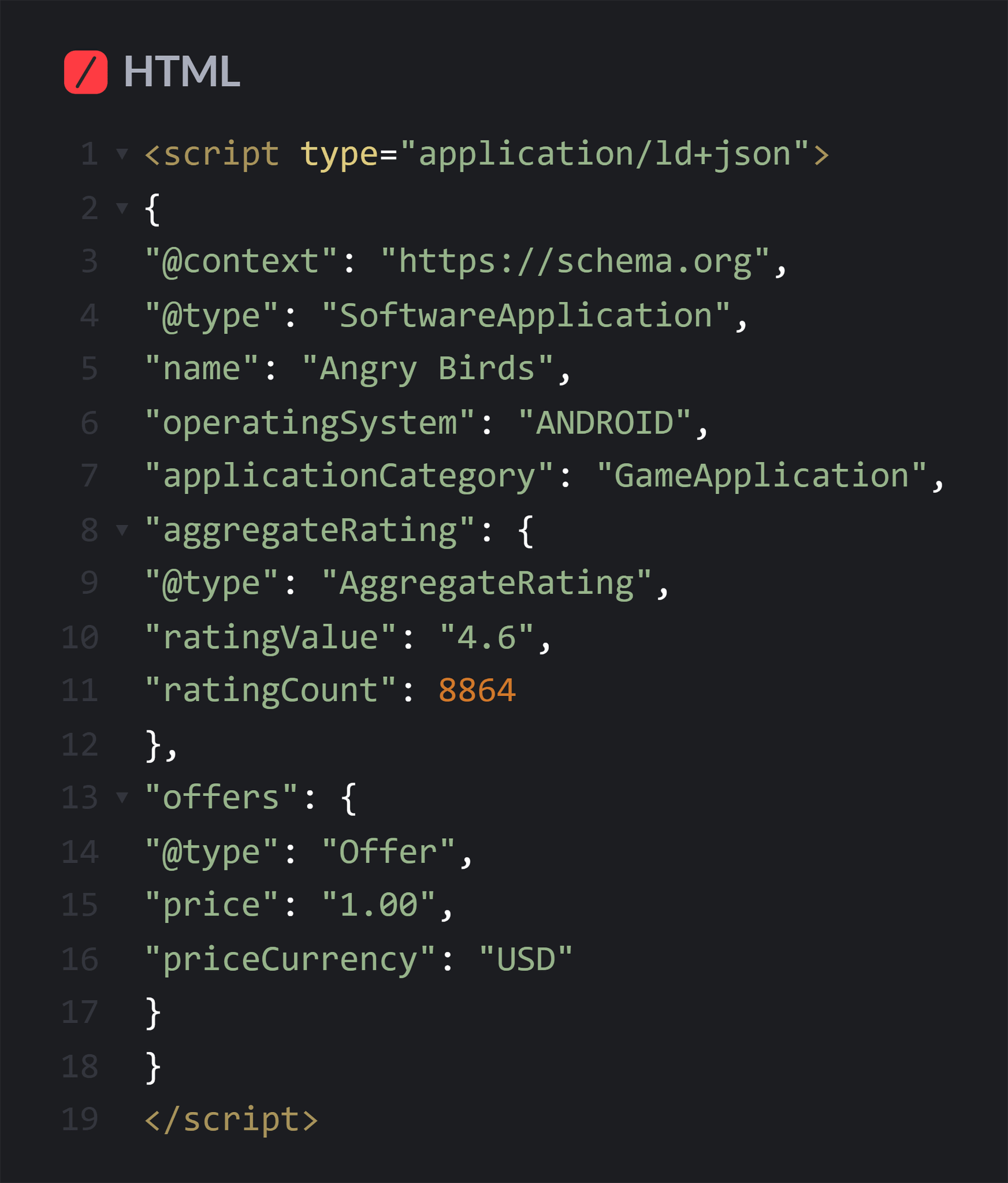Click line number 1 in gutter
Image resolution: width=1008 pixels, height=1183 pixels.
coord(90,154)
